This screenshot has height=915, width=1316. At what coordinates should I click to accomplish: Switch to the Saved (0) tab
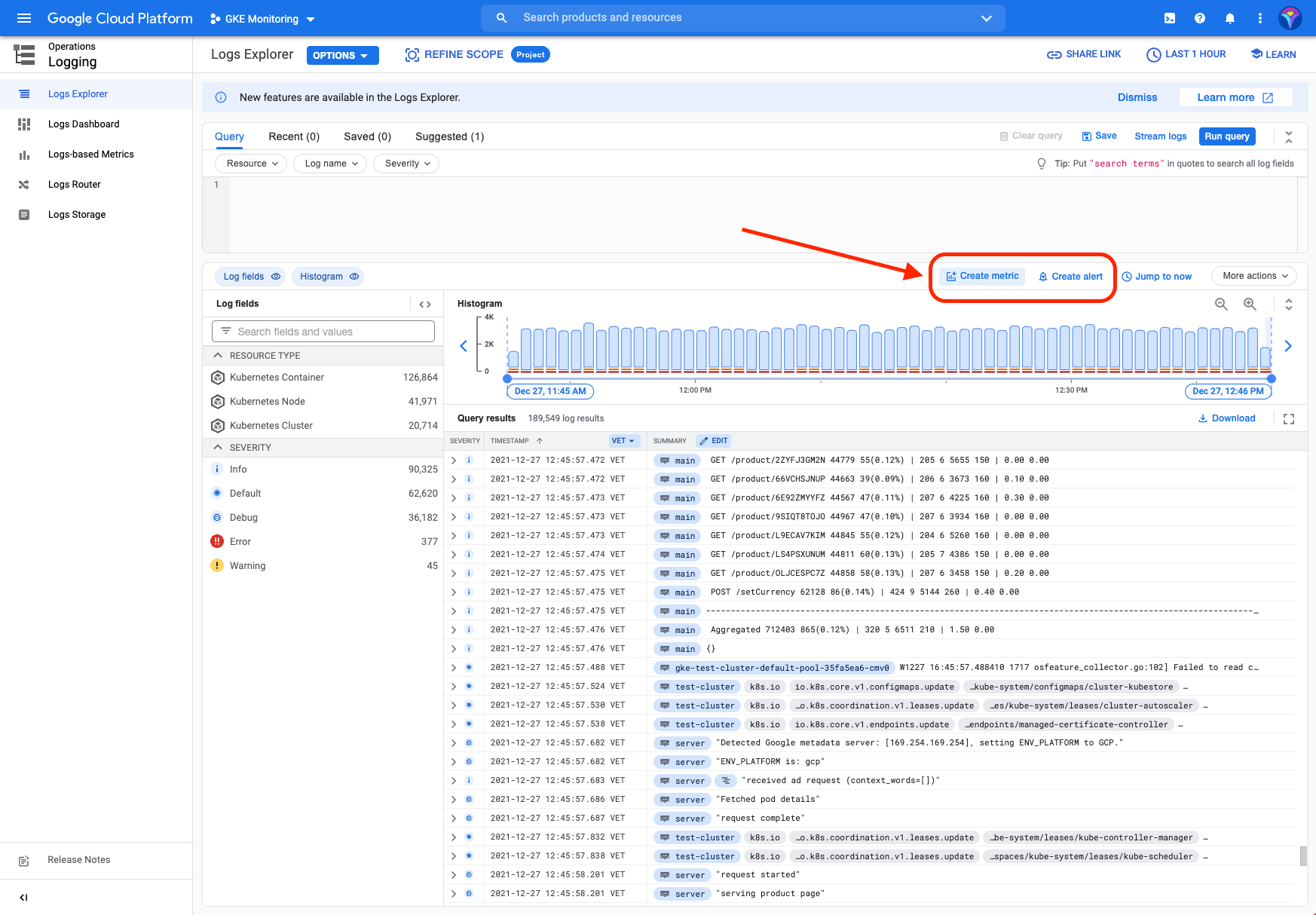tap(368, 136)
